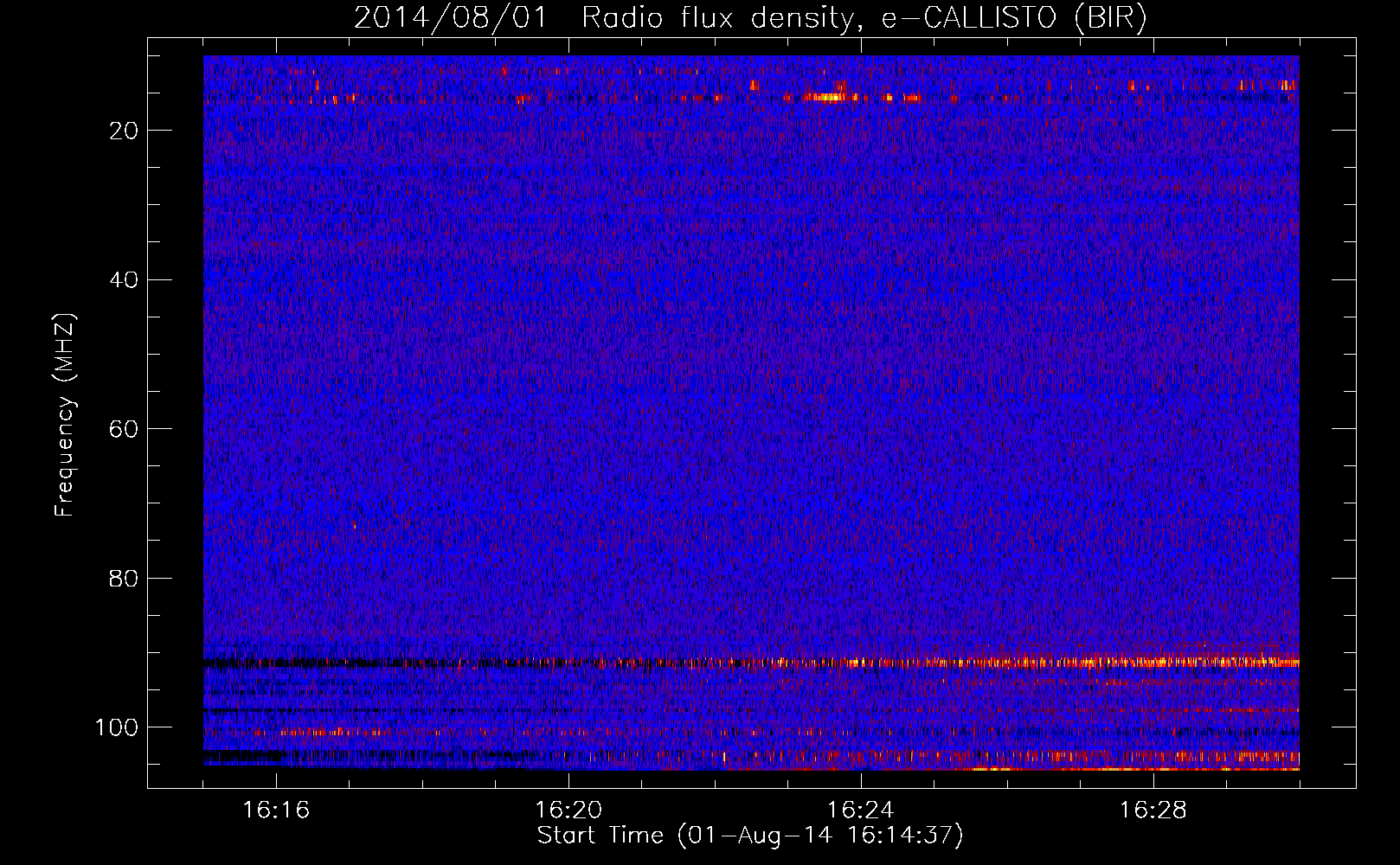The height and width of the screenshot is (865, 1400).
Task: Click the bright 91 MHz emission band near 16:28
Action: 1153,662
